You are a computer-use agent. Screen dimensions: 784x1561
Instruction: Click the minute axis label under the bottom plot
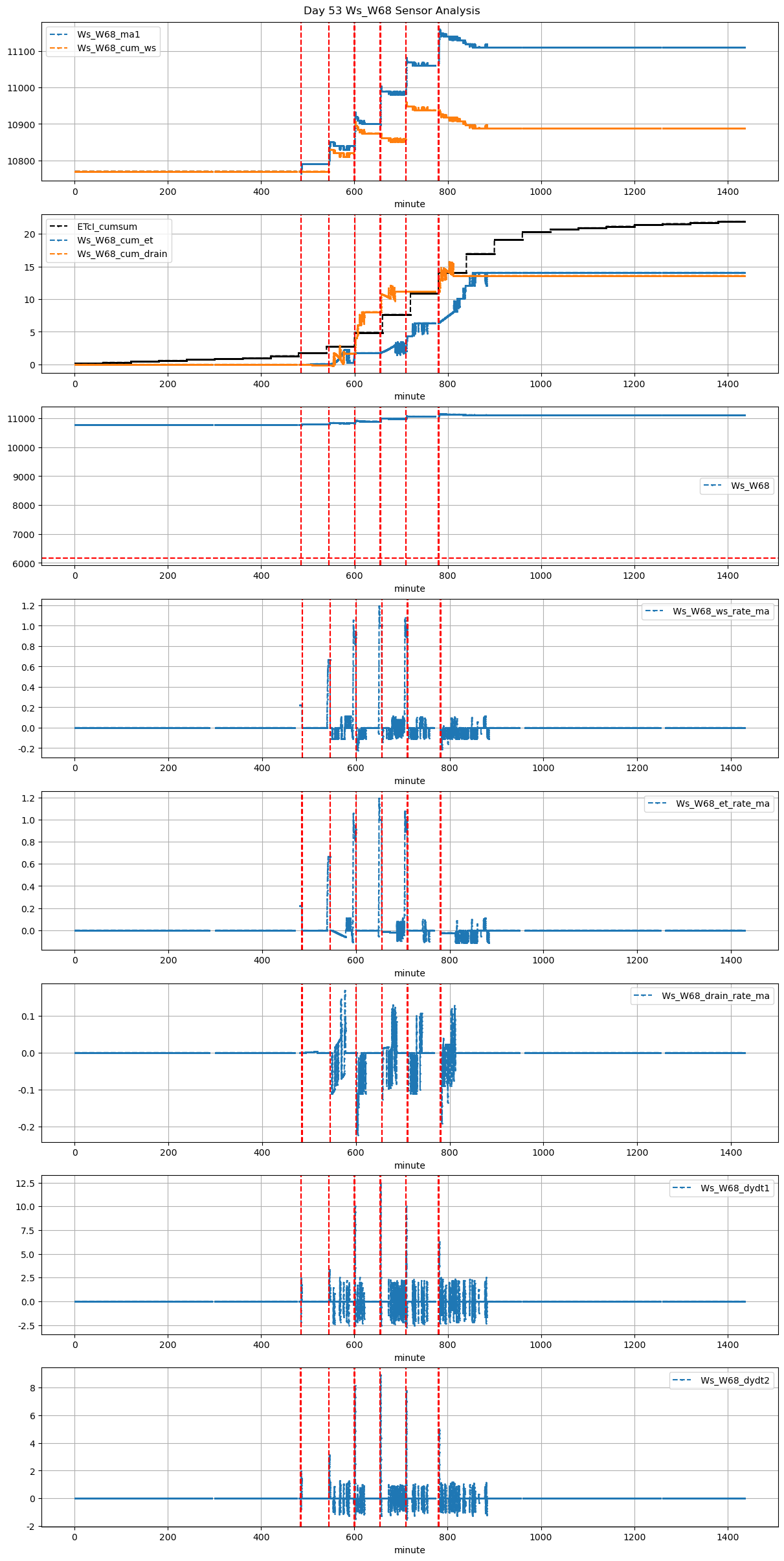pos(409,1550)
